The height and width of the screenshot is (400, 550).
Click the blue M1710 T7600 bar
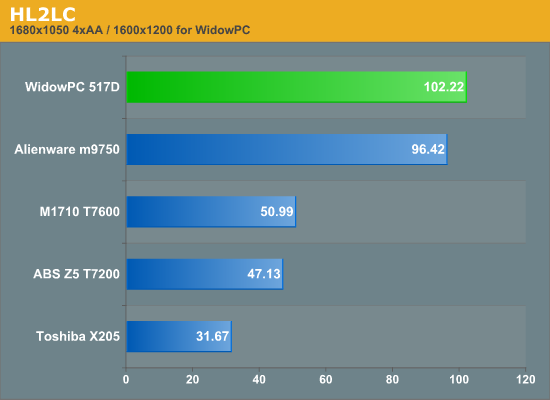pos(211,212)
